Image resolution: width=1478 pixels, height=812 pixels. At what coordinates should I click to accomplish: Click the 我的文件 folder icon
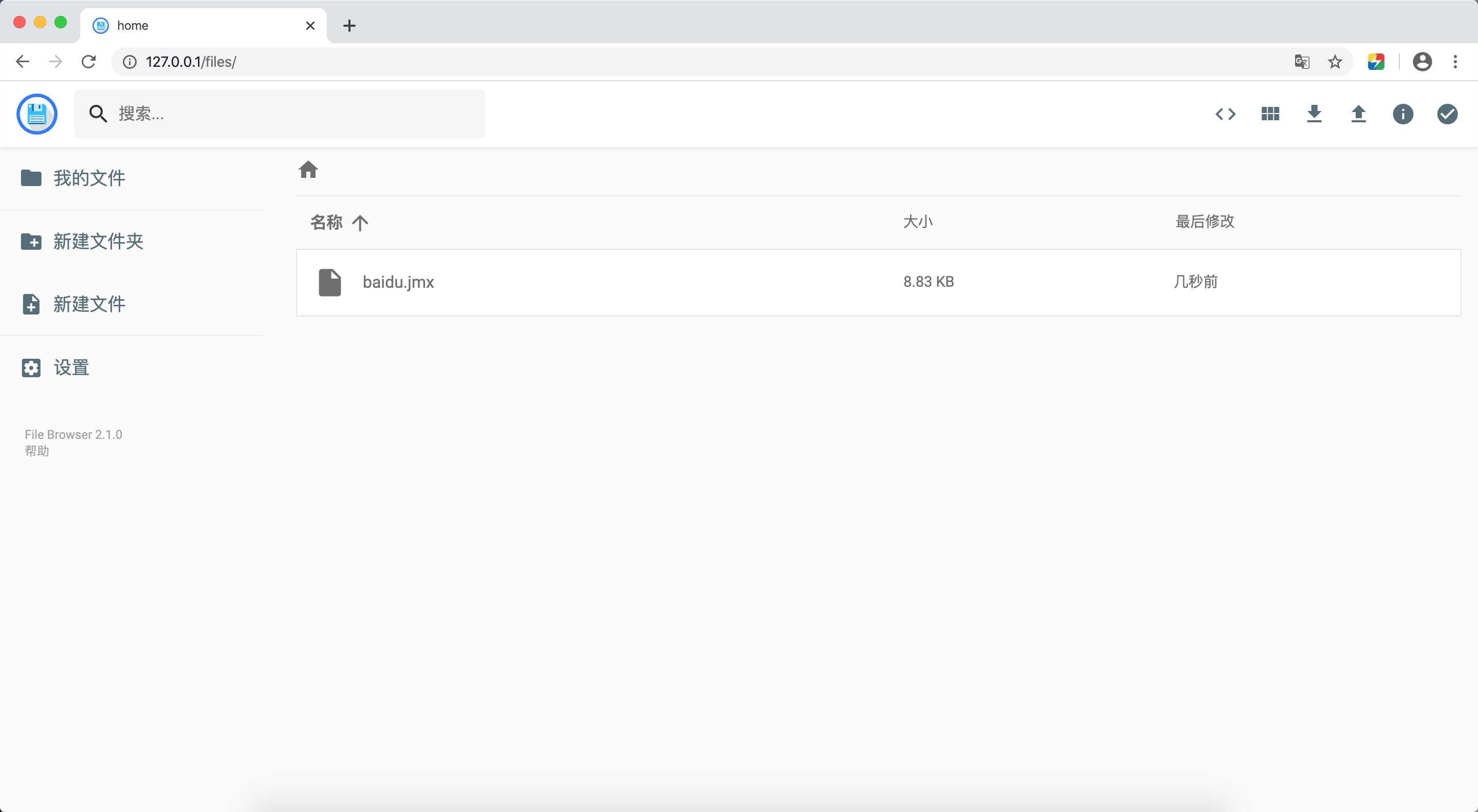(x=31, y=178)
